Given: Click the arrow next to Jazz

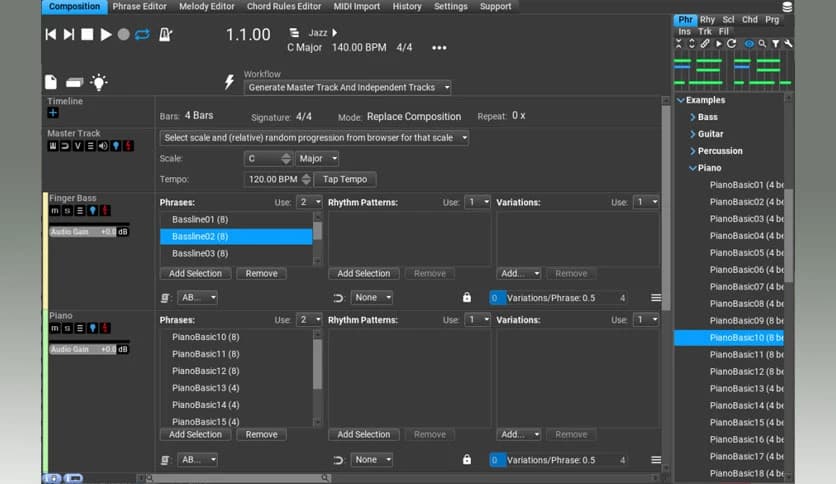Looking at the screenshot, I should (x=335, y=33).
